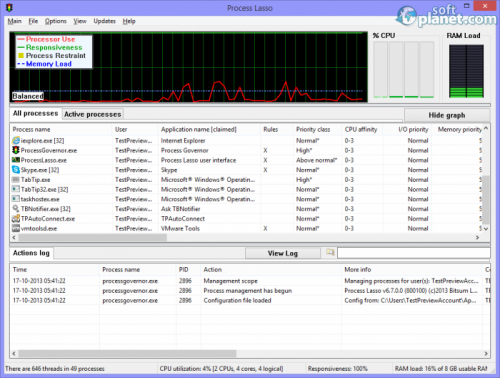Open the View menu
The width and height of the screenshot is (500, 378).
point(80,21)
